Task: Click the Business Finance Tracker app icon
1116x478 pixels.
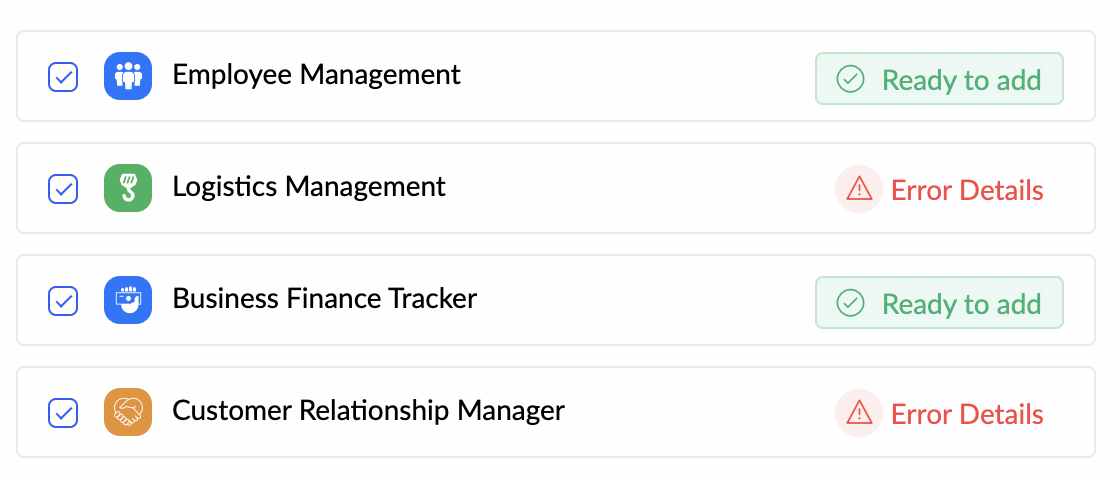Action: pos(128,300)
